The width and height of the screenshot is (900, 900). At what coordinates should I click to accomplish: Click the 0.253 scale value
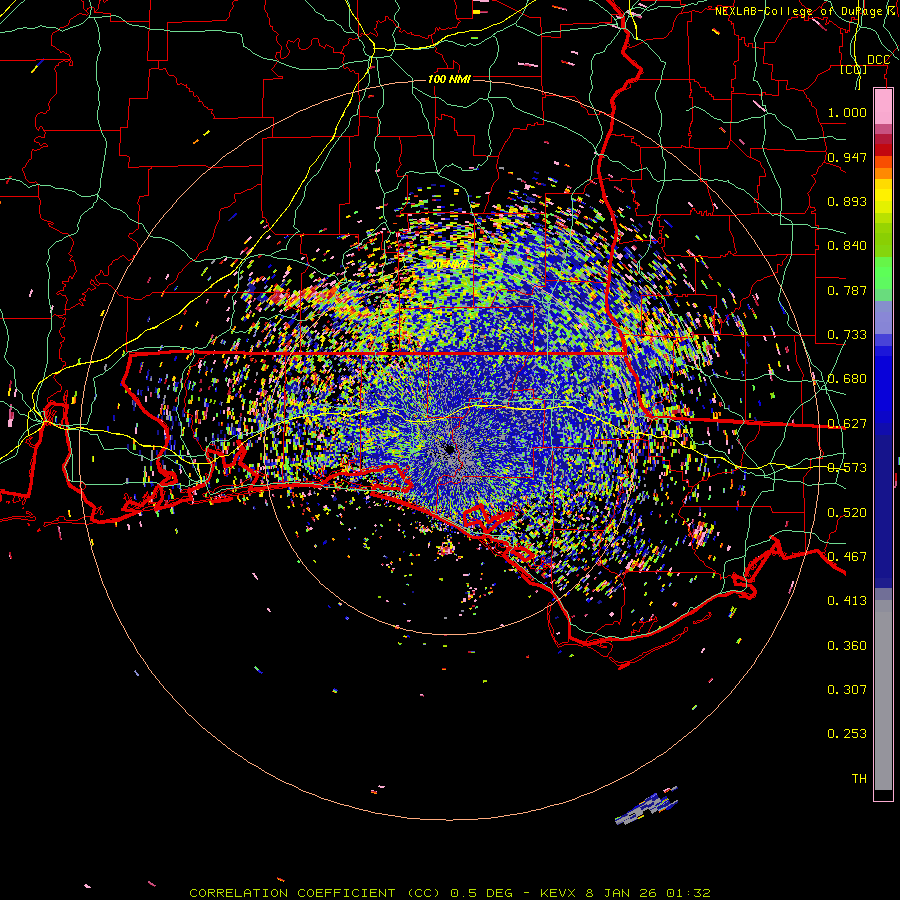[847, 734]
